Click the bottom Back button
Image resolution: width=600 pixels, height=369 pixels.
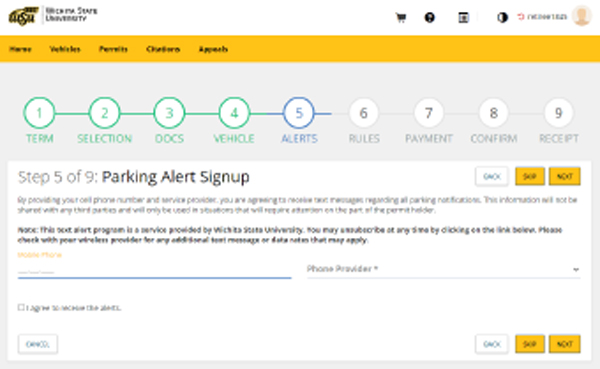(492, 344)
